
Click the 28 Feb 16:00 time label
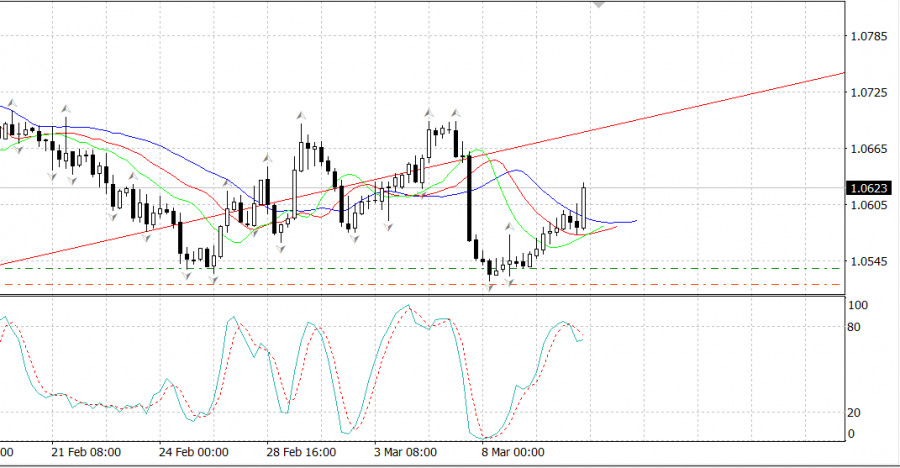tap(301, 452)
